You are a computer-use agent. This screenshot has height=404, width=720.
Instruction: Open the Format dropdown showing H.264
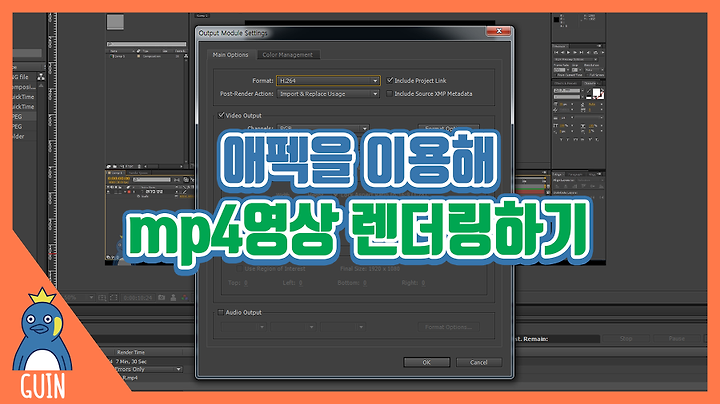(x=328, y=81)
